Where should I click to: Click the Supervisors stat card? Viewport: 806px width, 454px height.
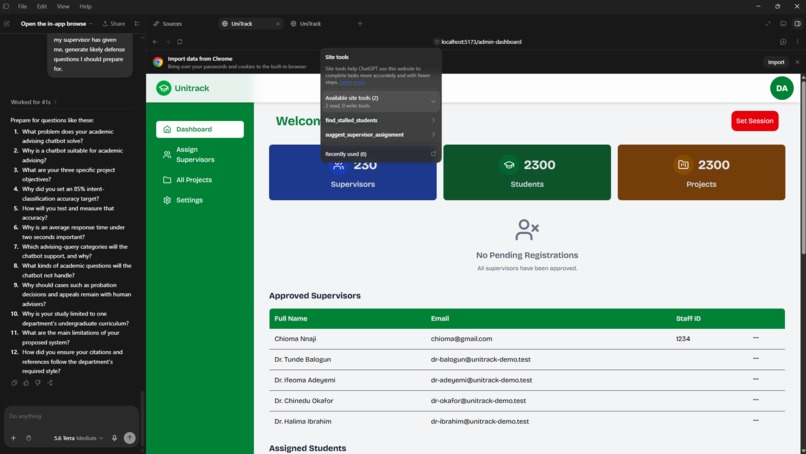coord(353,172)
